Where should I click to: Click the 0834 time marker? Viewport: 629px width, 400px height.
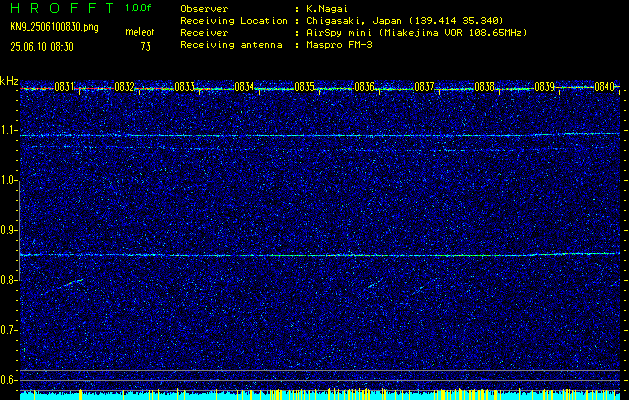[244, 87]
